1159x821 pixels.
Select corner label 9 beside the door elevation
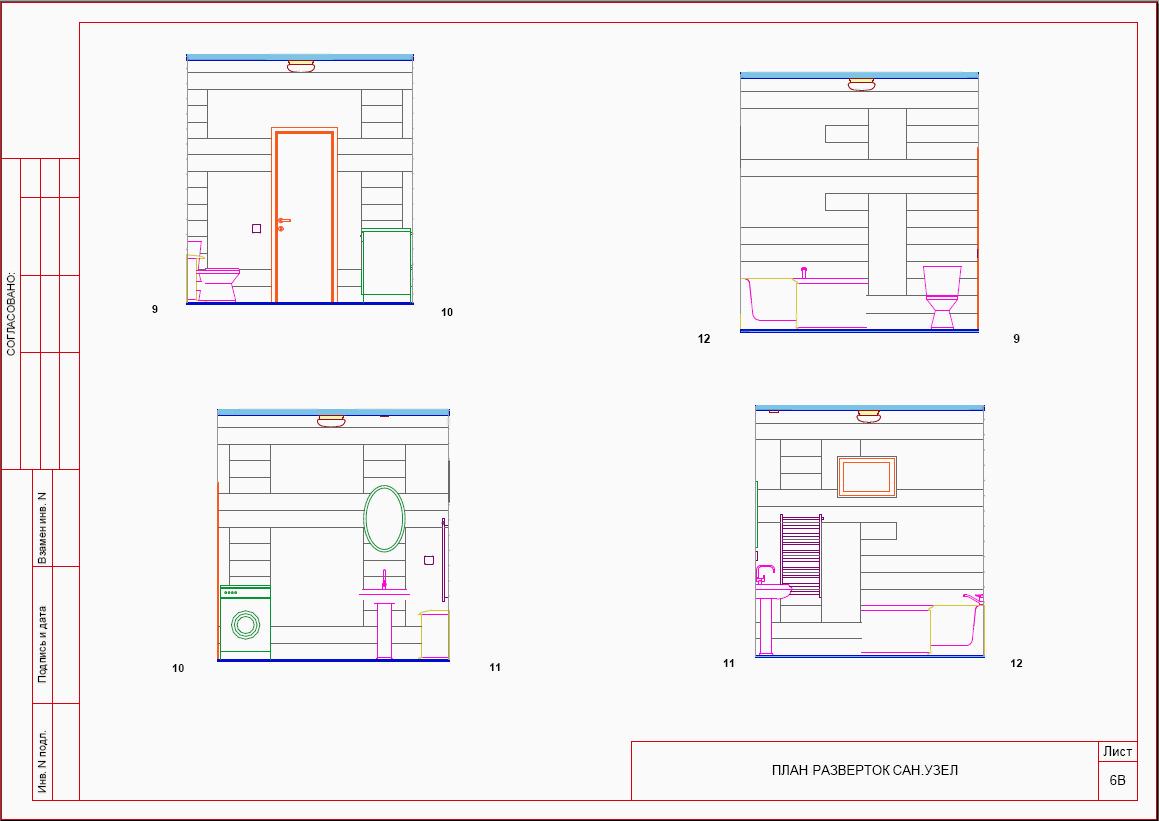tap(154, 310)
